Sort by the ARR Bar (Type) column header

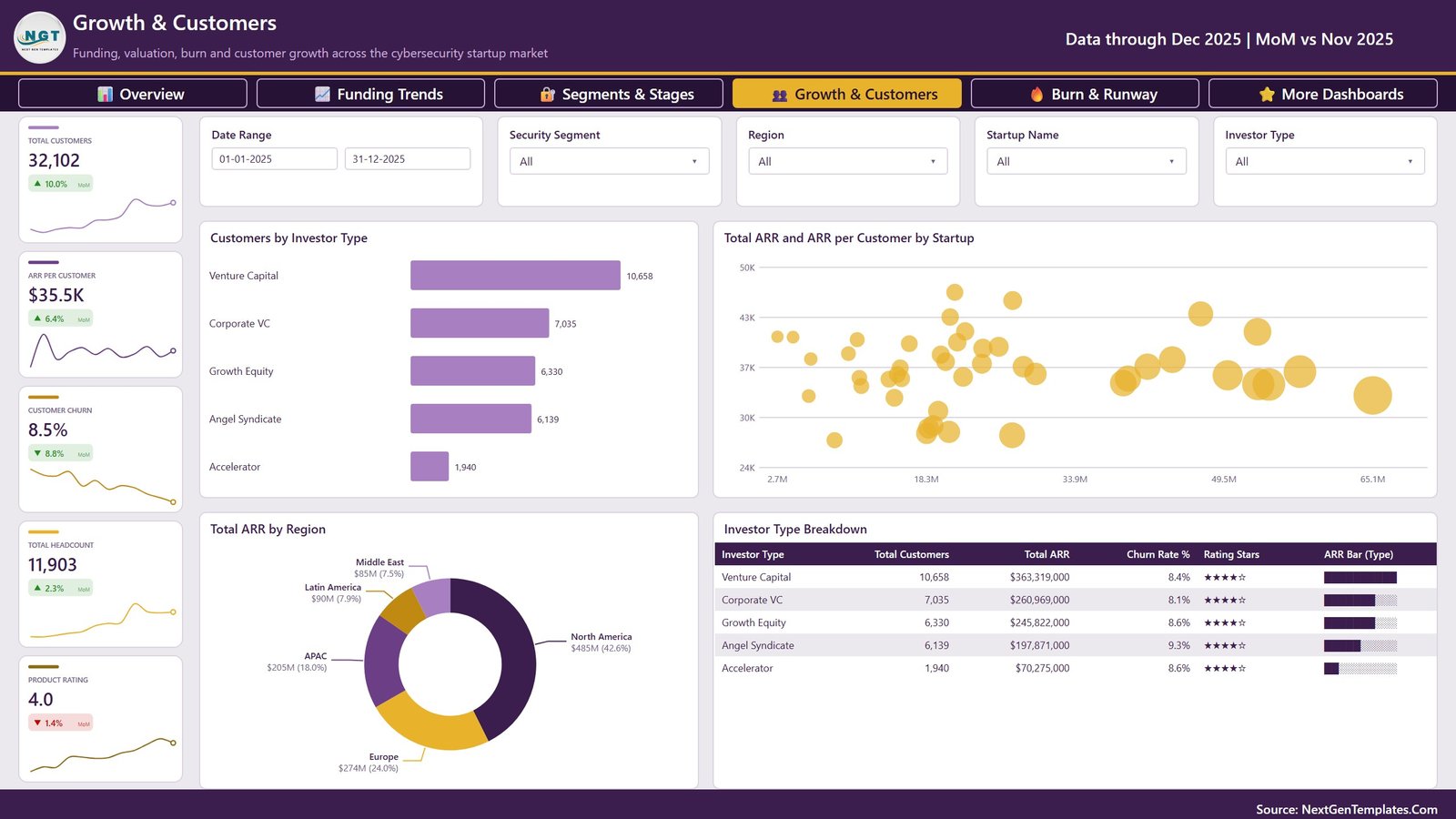point(1358,554)
